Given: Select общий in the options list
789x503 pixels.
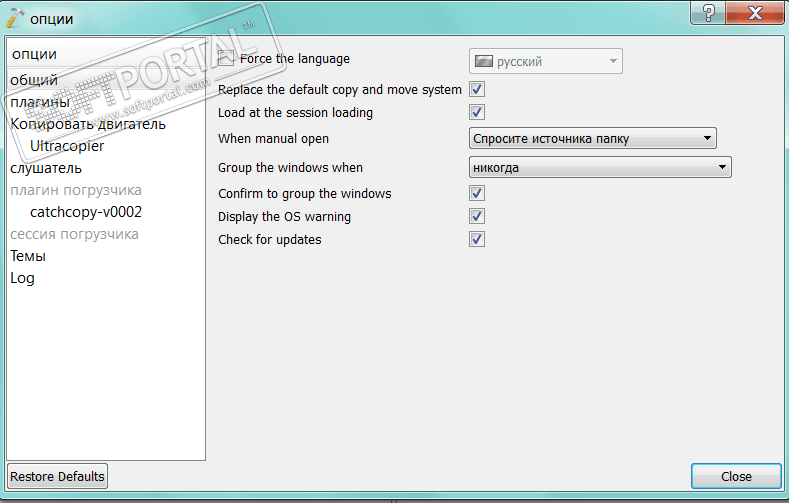Looking at the screenshot, I should [x=106, y=80].
